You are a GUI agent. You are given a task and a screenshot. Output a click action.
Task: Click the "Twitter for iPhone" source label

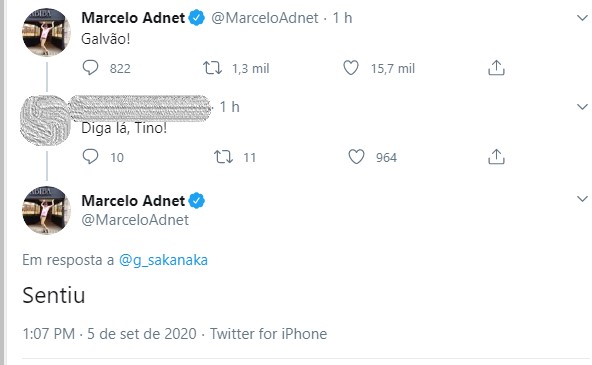pos(268,334)
